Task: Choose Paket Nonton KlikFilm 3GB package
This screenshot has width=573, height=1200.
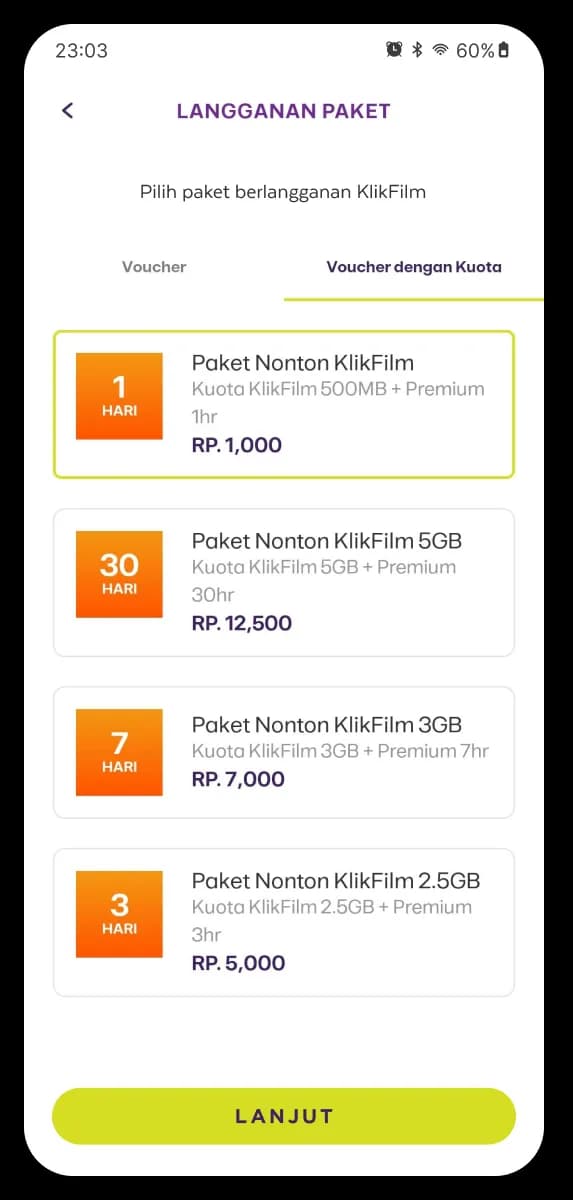Action: 284,752
